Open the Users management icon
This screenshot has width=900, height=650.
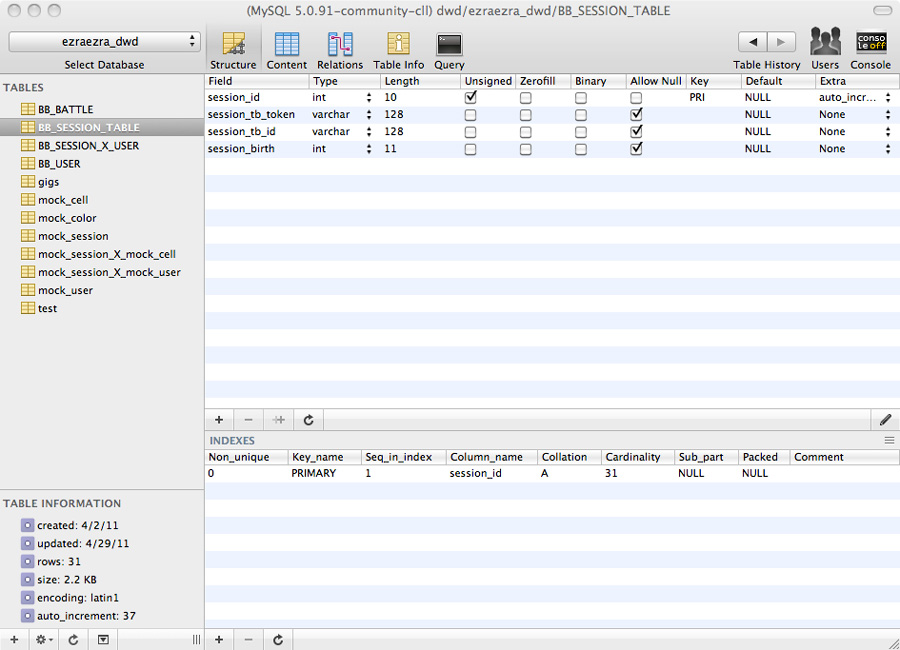[825, 49]
